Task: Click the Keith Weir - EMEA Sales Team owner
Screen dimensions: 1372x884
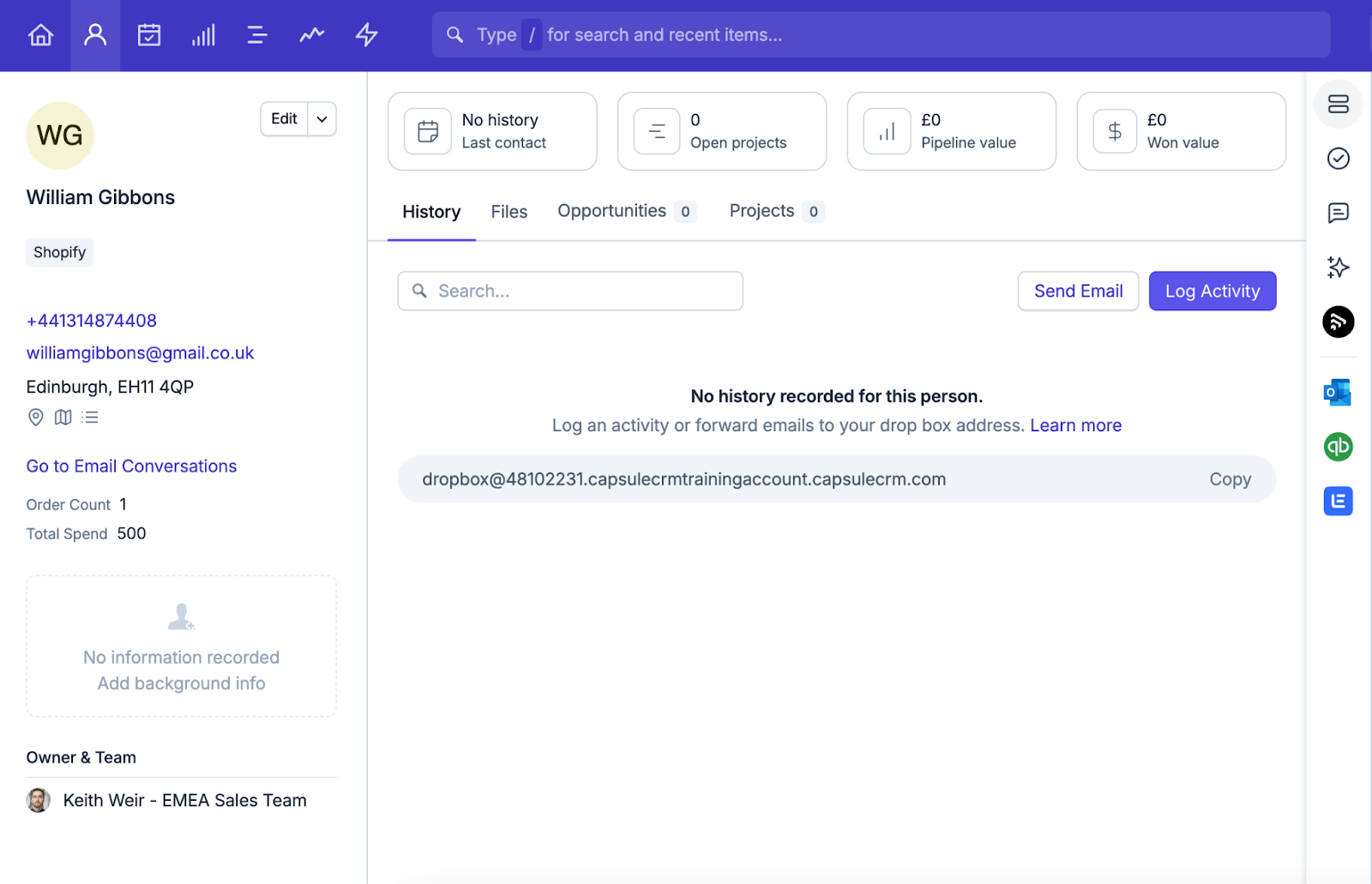Action: tap(184, 801)
